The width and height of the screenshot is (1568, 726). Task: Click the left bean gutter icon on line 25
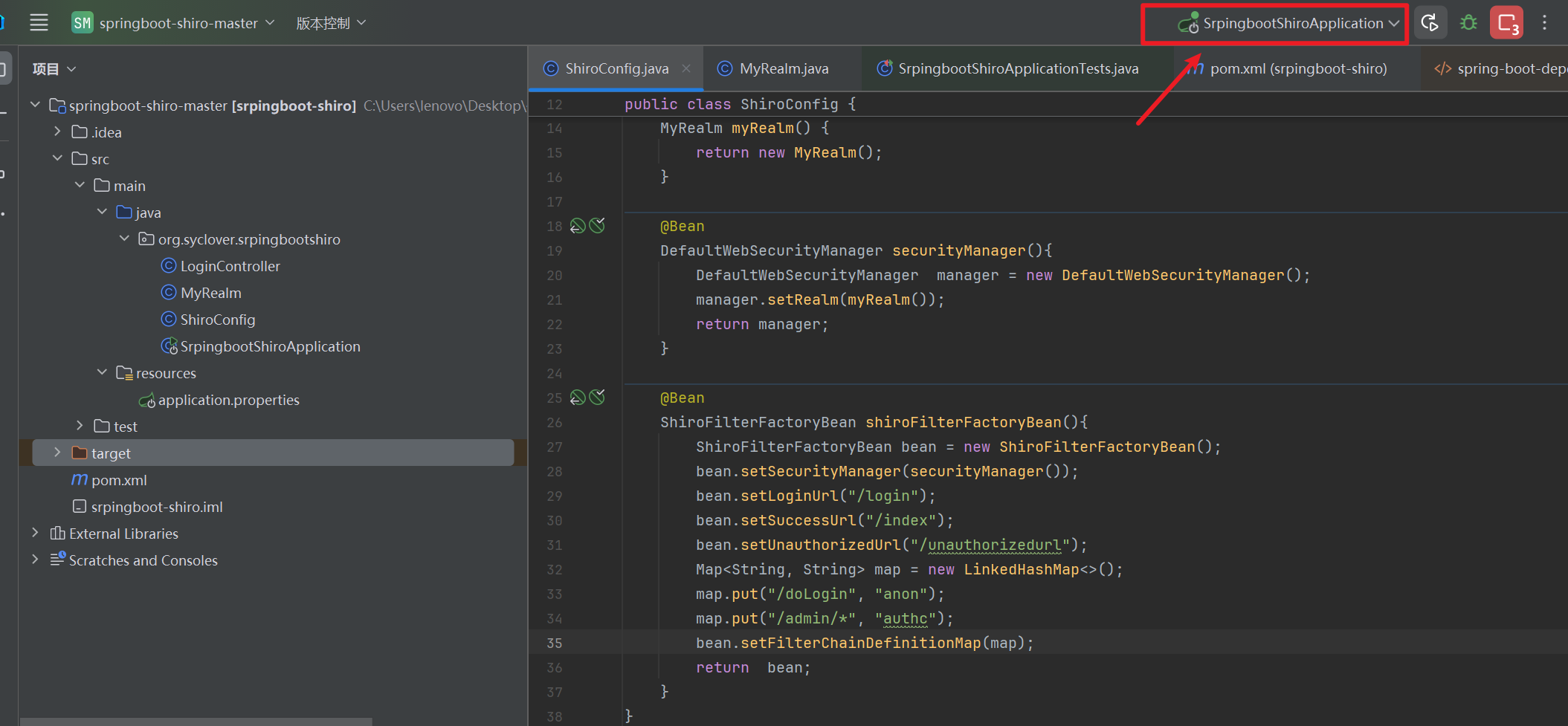pos(578,398)
